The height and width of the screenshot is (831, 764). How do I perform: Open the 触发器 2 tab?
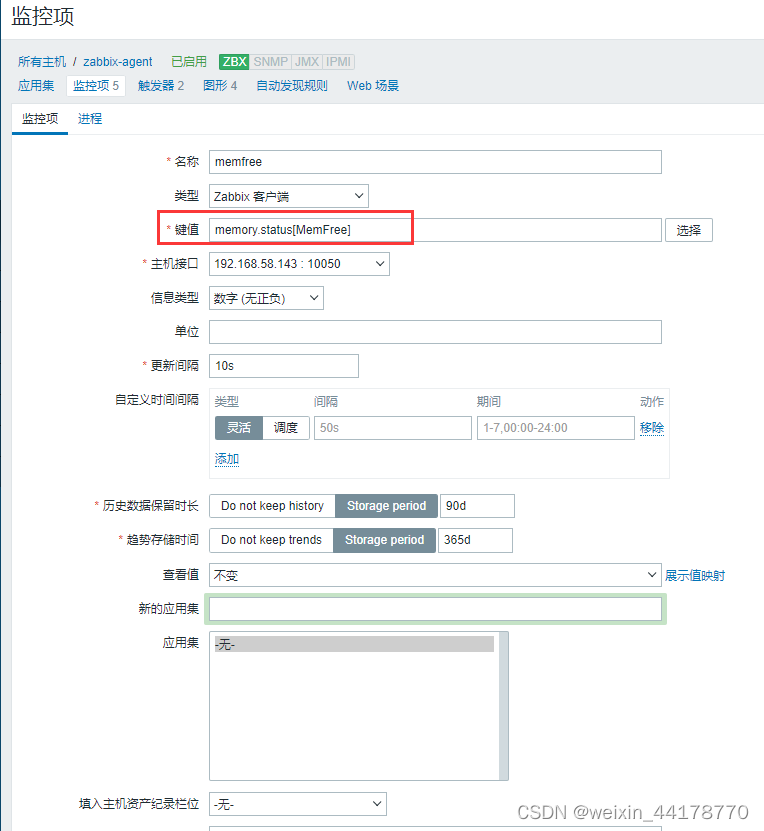tap(161, 86)
